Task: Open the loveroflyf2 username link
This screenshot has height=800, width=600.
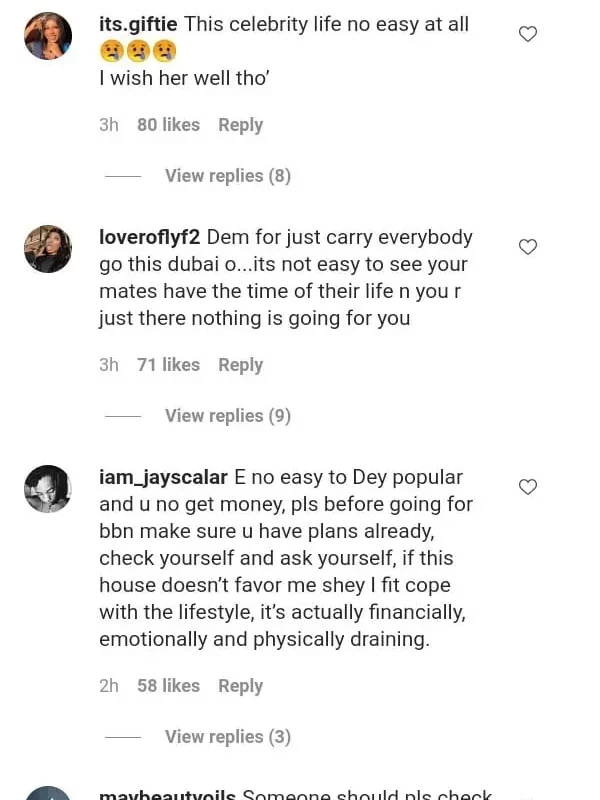Action: (150, 238)
